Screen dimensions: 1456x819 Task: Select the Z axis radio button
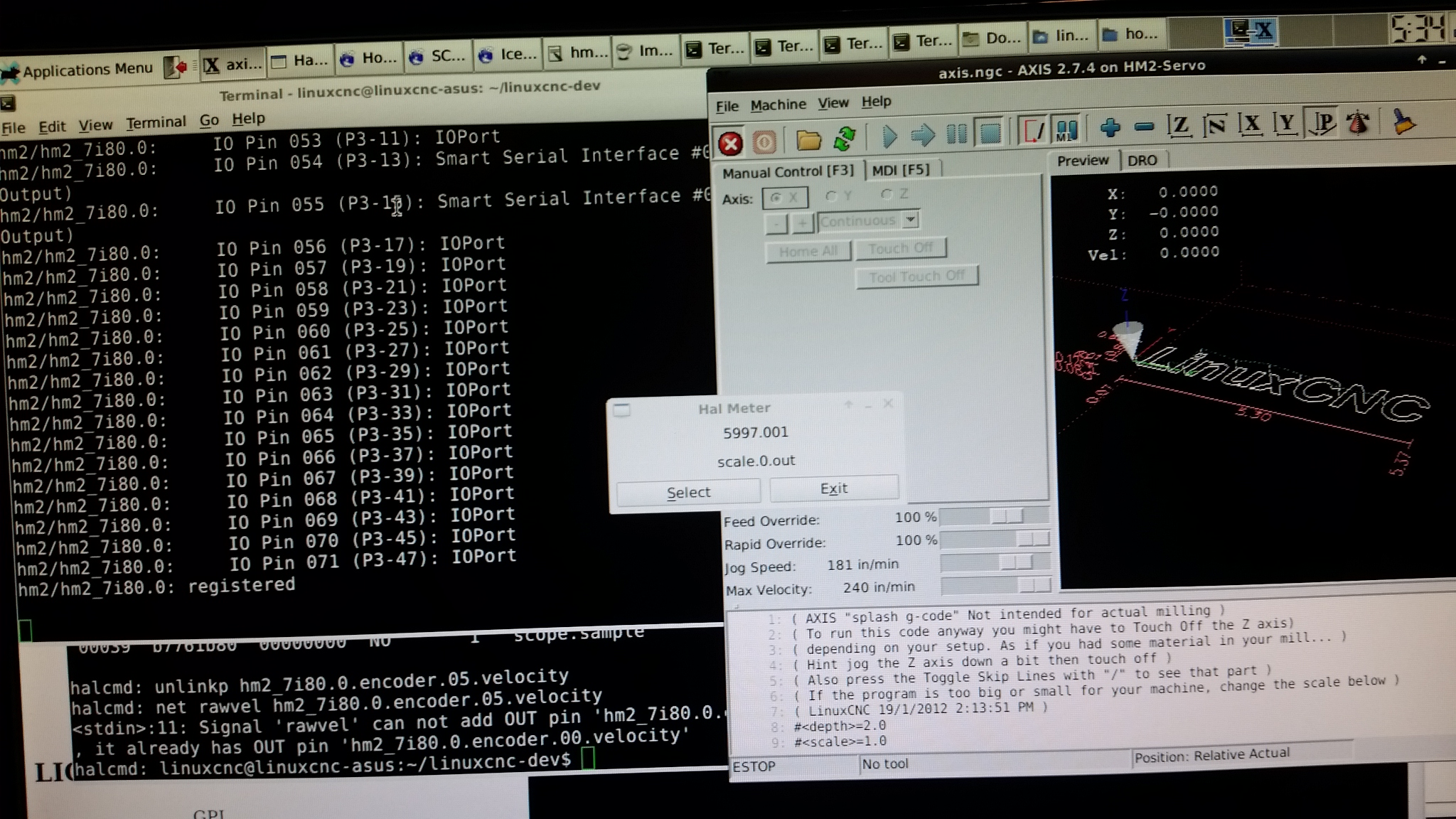887,193
